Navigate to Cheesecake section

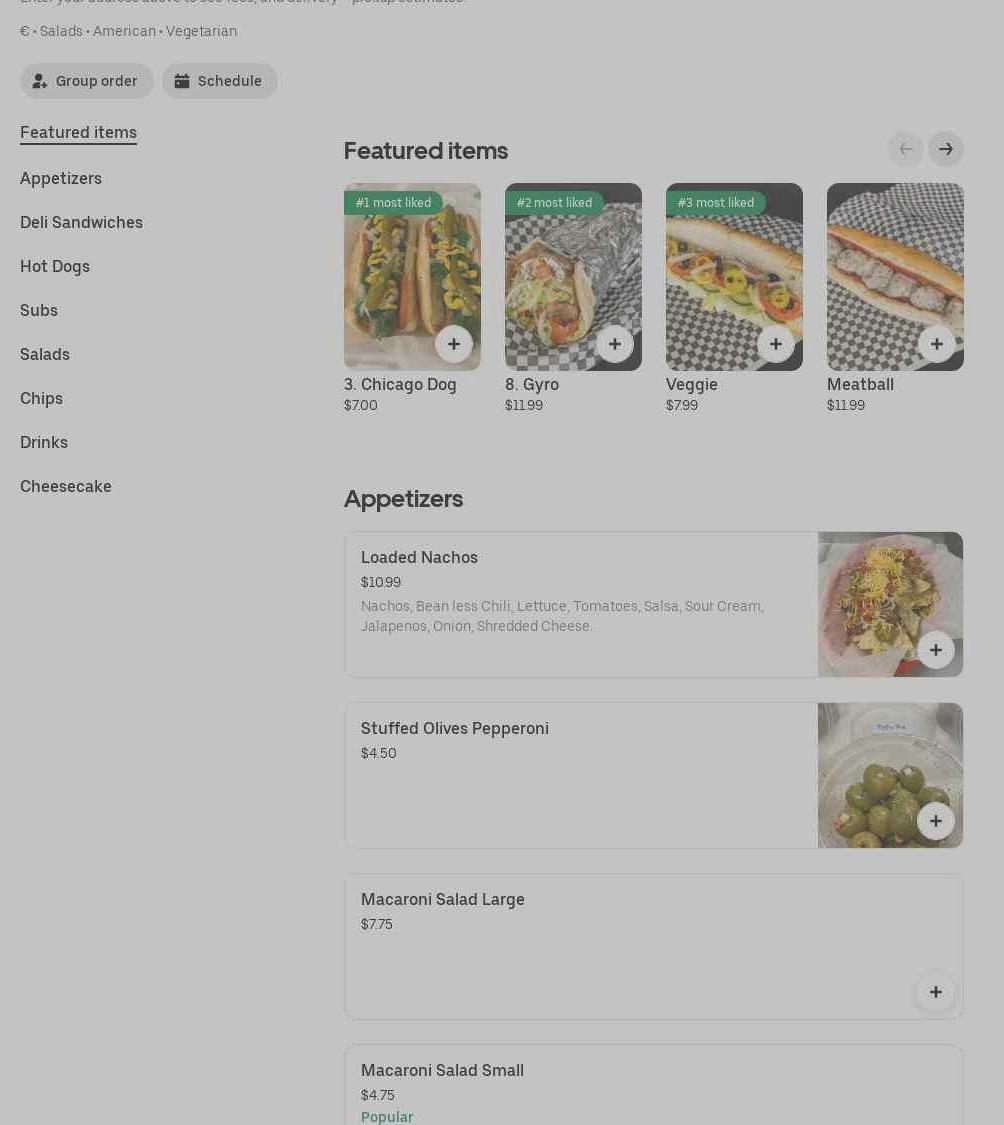click(65, 486)
